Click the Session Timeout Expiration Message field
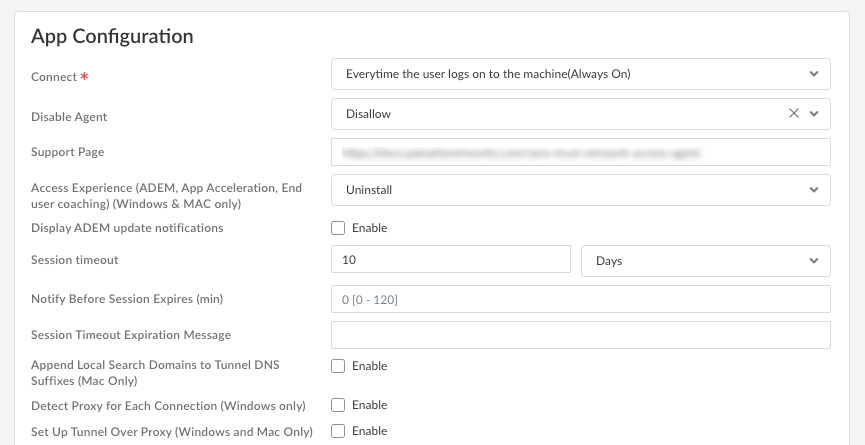 pos(580,335)
